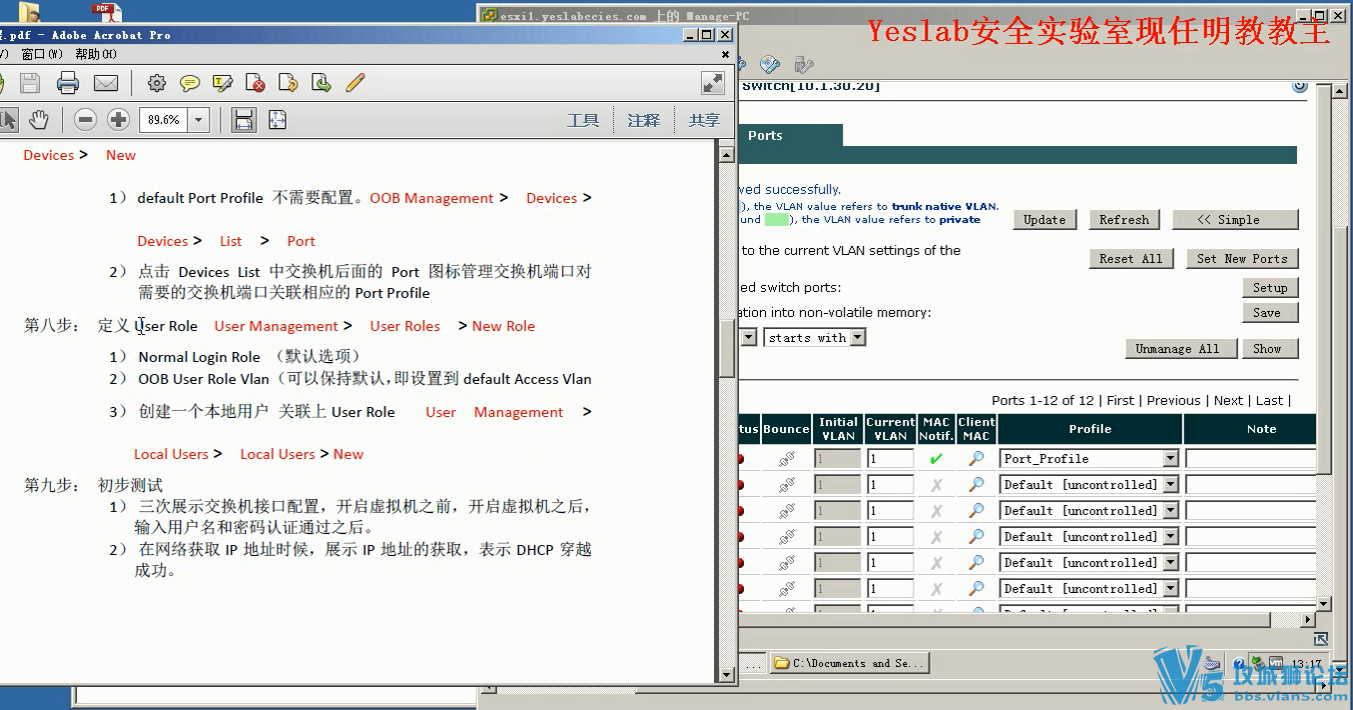Toggle MAC Notif green check in Port_Profile row

click(936, 459)
